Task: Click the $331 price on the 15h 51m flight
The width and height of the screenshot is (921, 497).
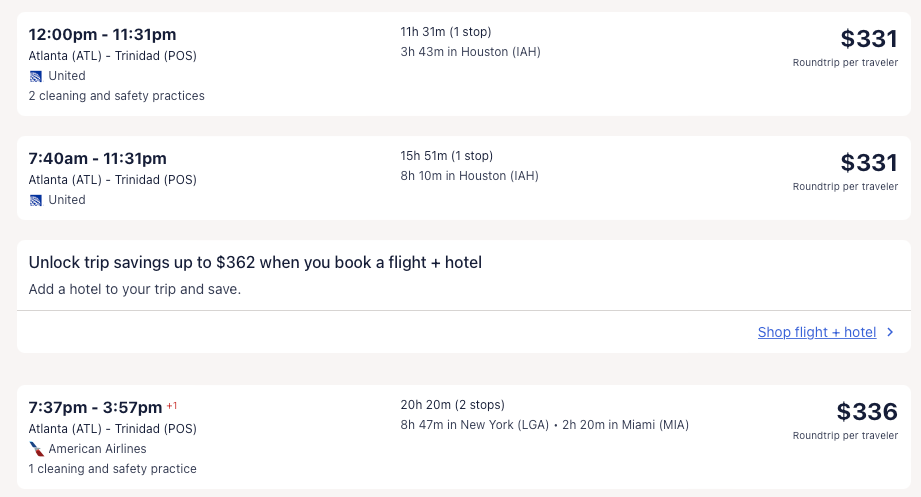Action: [869, 163]
